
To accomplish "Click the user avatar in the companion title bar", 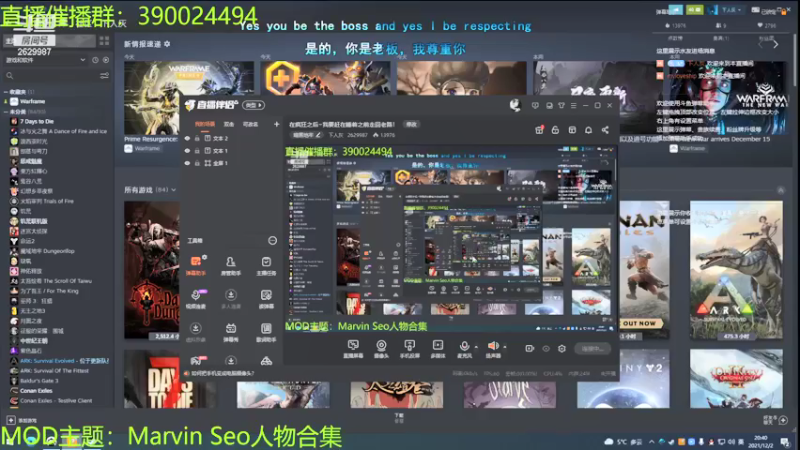I will point(515,105).
